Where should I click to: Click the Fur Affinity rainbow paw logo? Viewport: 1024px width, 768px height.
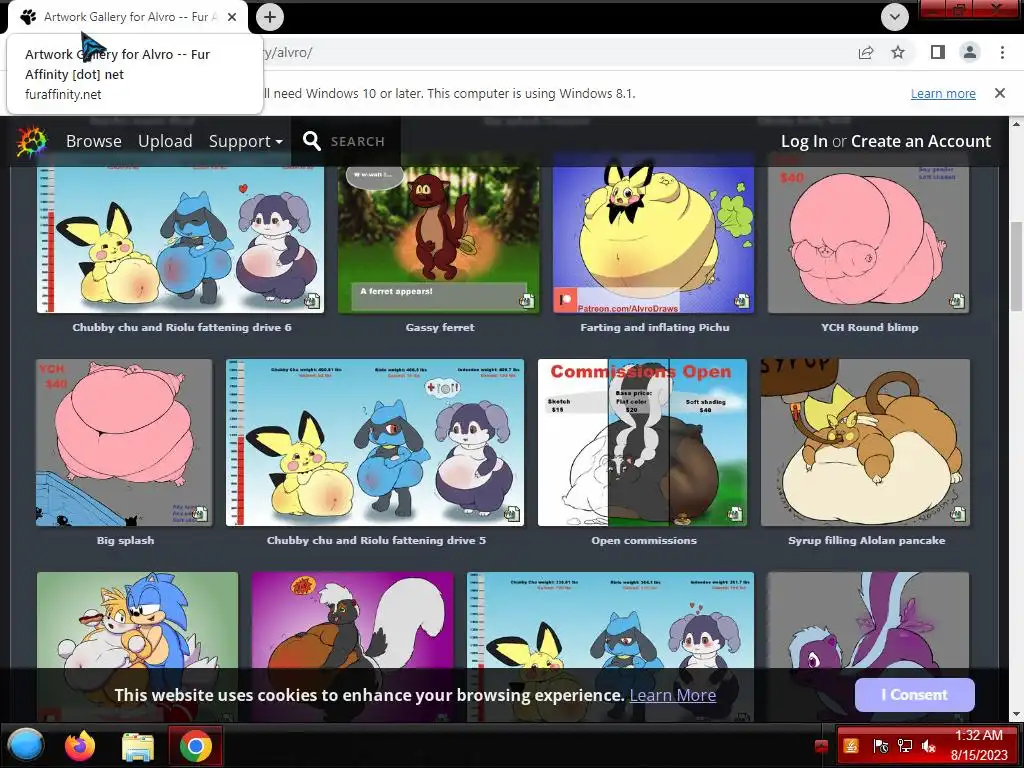pyautogui.click(x=31, y=141)
